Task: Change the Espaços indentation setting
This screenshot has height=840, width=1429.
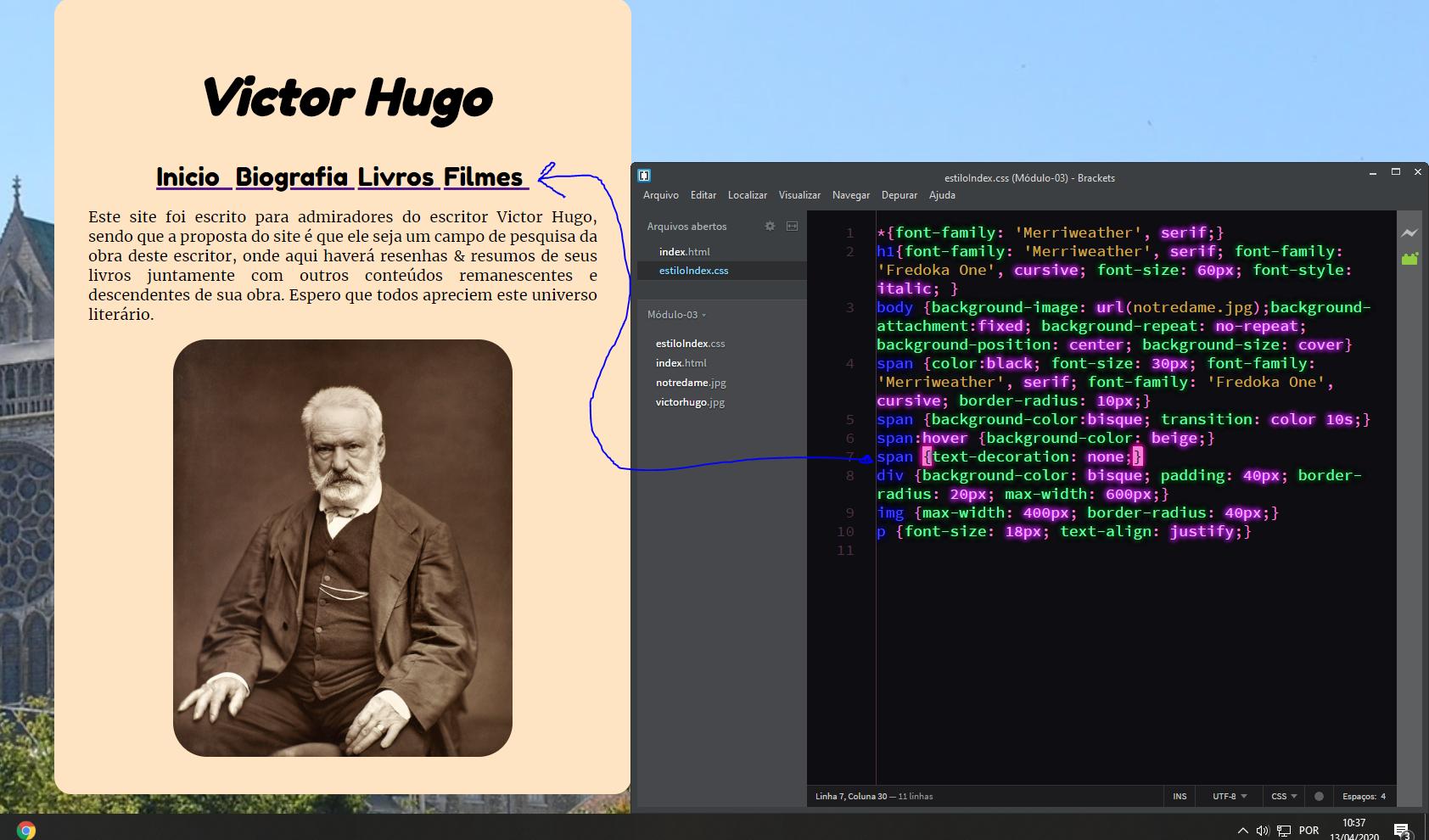Action: 1359,796
